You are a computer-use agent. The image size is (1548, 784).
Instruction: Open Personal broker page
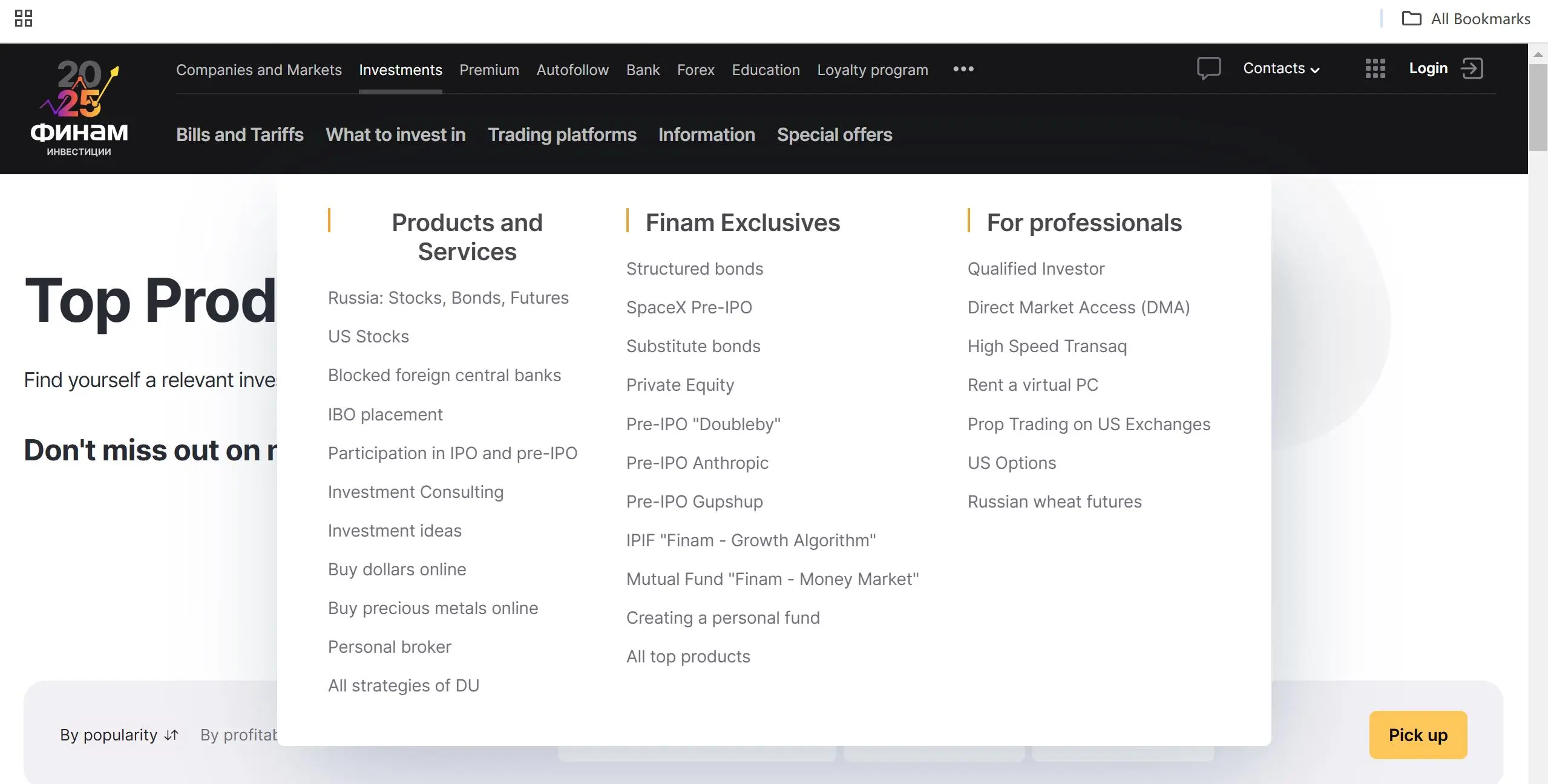[x=390, y=647]
